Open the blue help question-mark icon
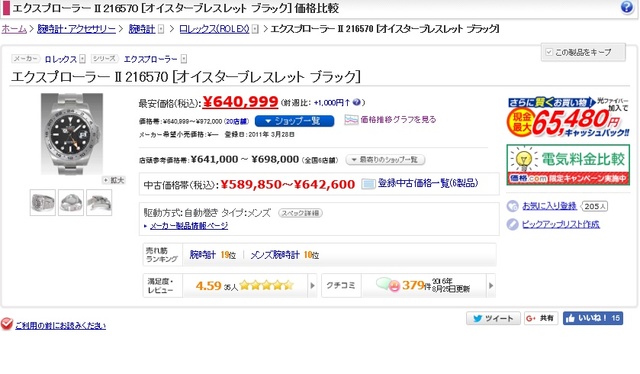This screenshot has width=640, height=374. click(627, 7)
